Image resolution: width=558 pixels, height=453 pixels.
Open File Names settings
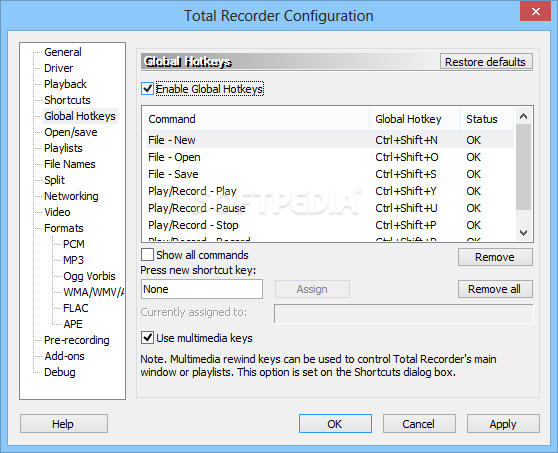69,164
